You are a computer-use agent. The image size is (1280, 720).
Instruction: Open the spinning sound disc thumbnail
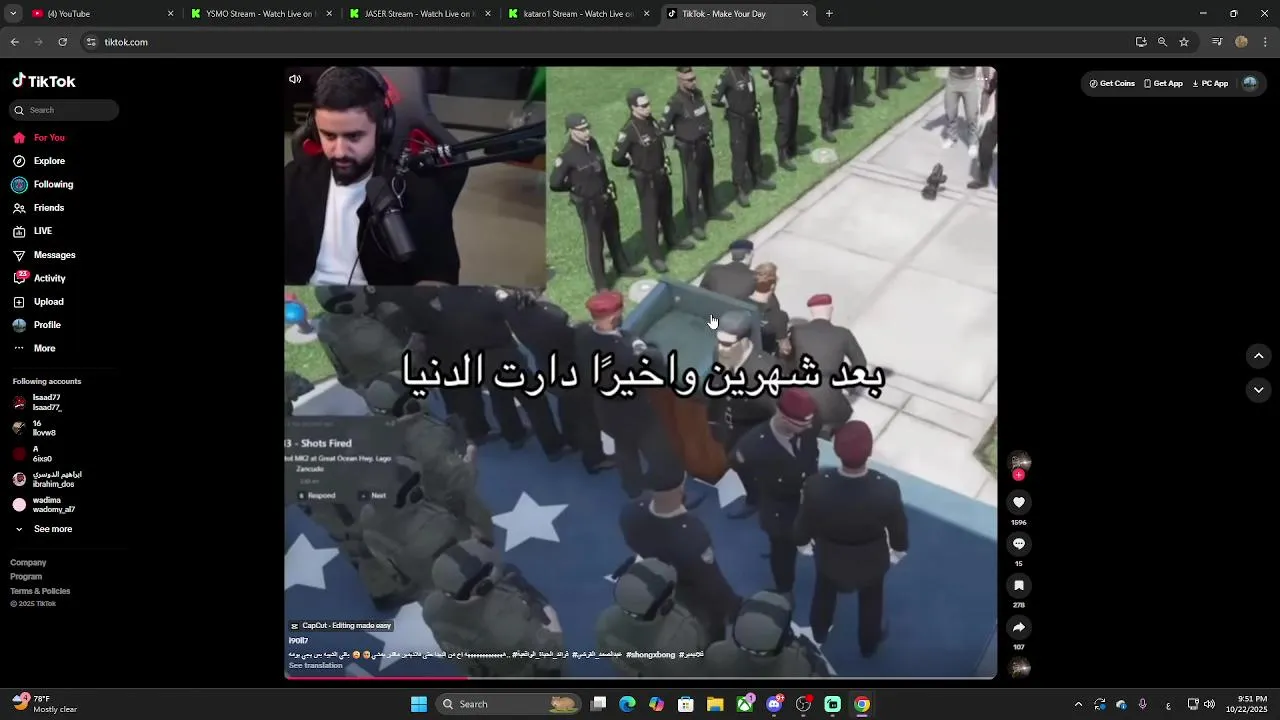point(1019,668)
